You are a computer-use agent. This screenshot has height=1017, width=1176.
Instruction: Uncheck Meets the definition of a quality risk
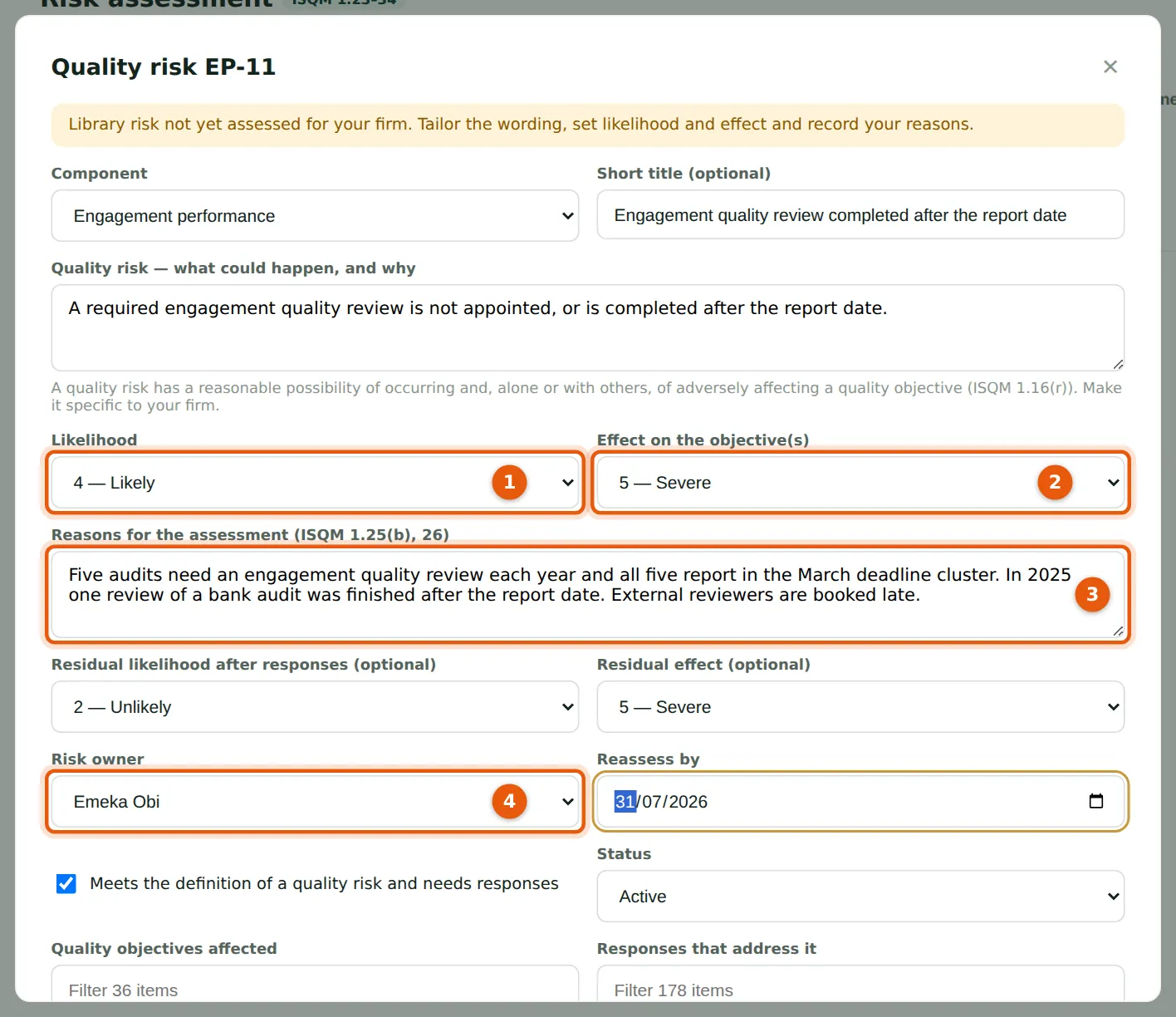point(66,883)
